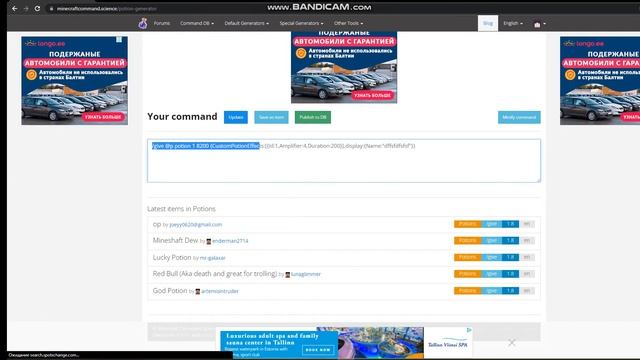Open author mr-galaxar profile link

[x=212, y=258]
